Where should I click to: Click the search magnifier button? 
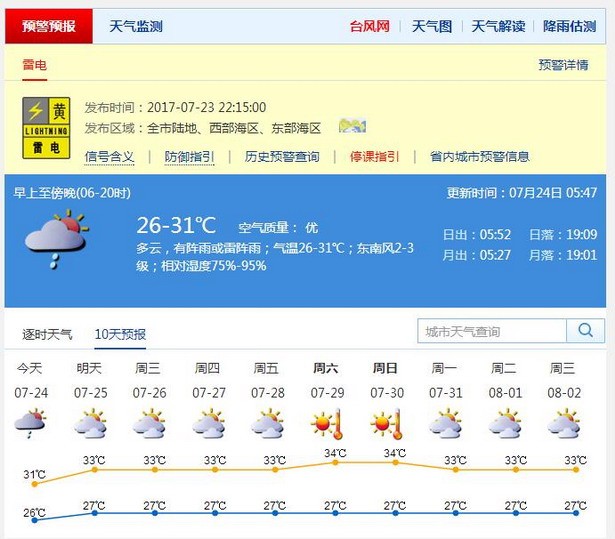click(585, 331)
